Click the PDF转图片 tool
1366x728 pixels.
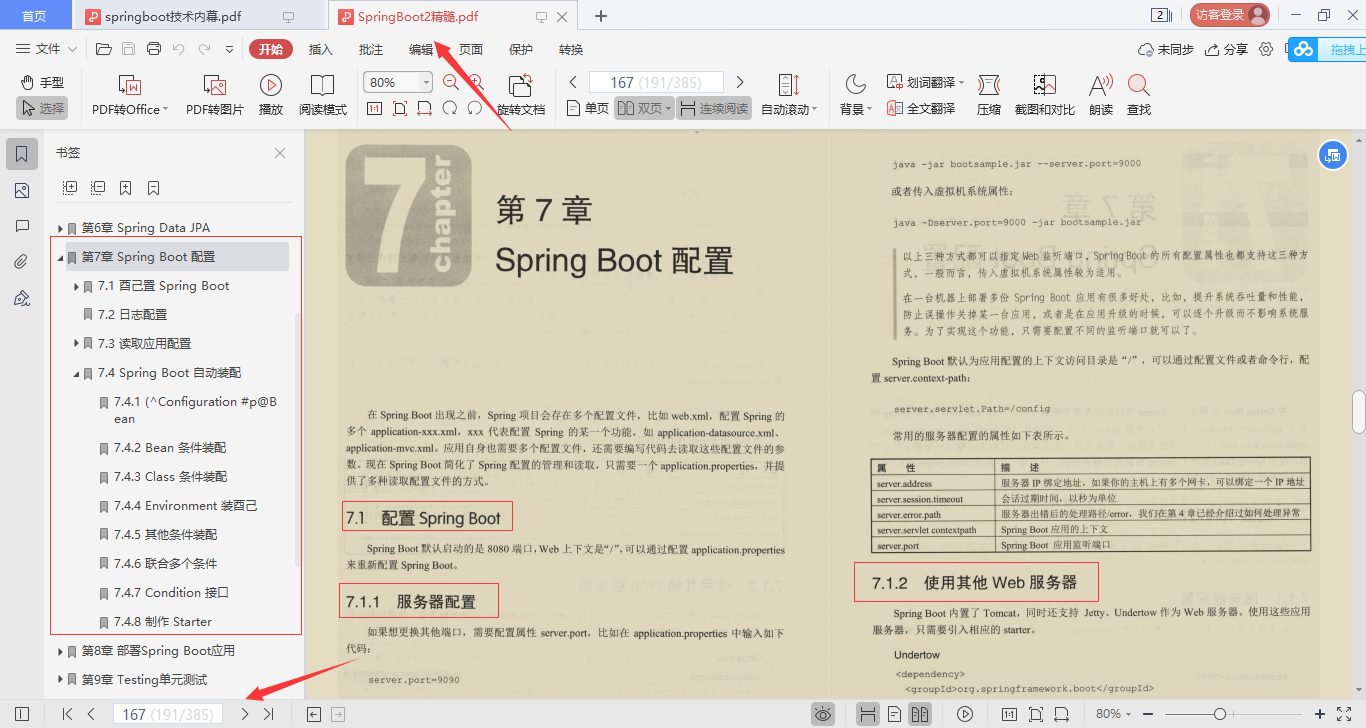(214, 96)
